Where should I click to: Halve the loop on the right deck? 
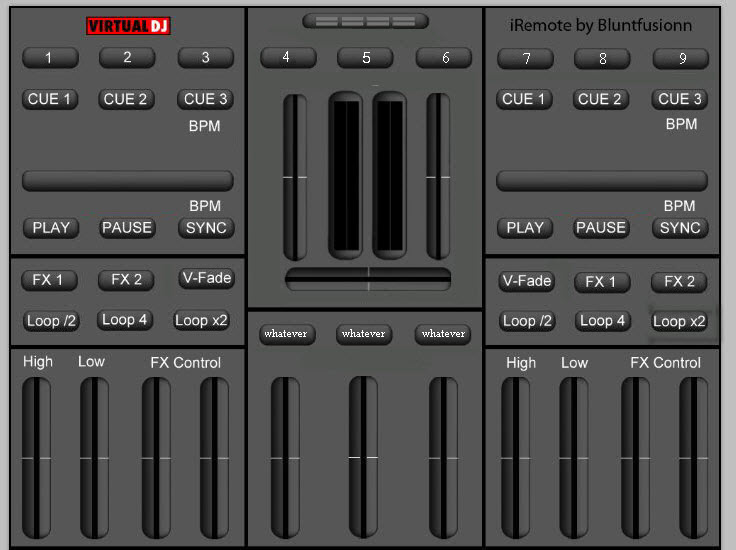point(527,321)
